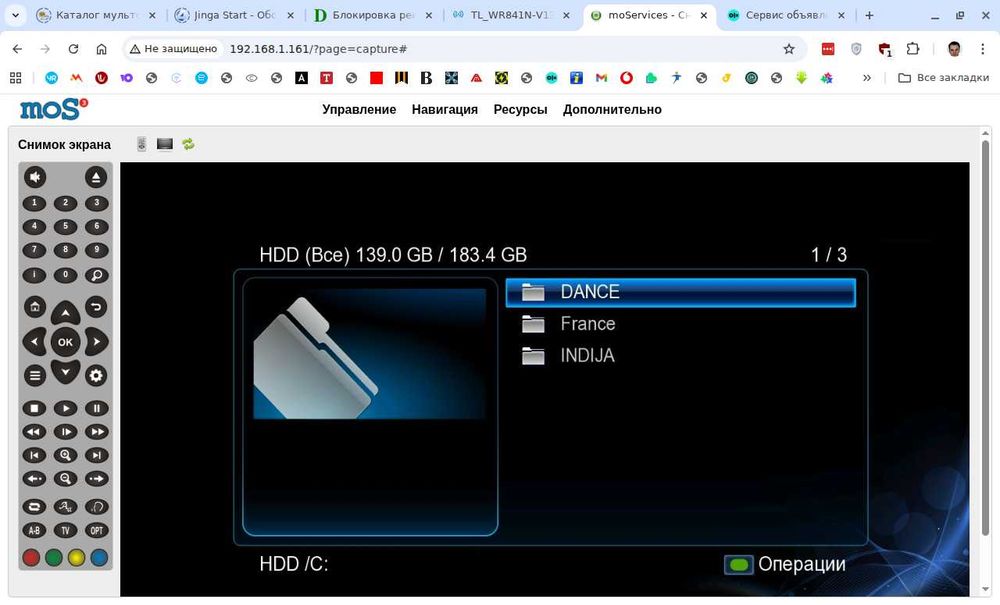
Task: Toggle repeat mode on the remote
Action: 34,507
